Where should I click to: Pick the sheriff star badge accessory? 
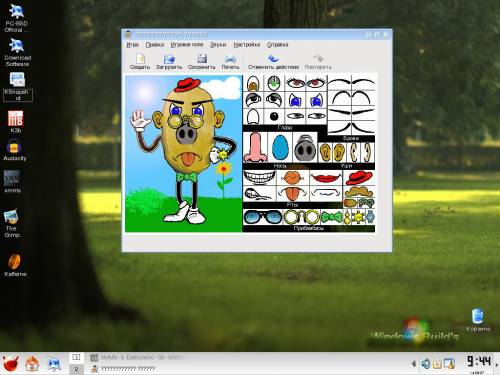[358, 217]
